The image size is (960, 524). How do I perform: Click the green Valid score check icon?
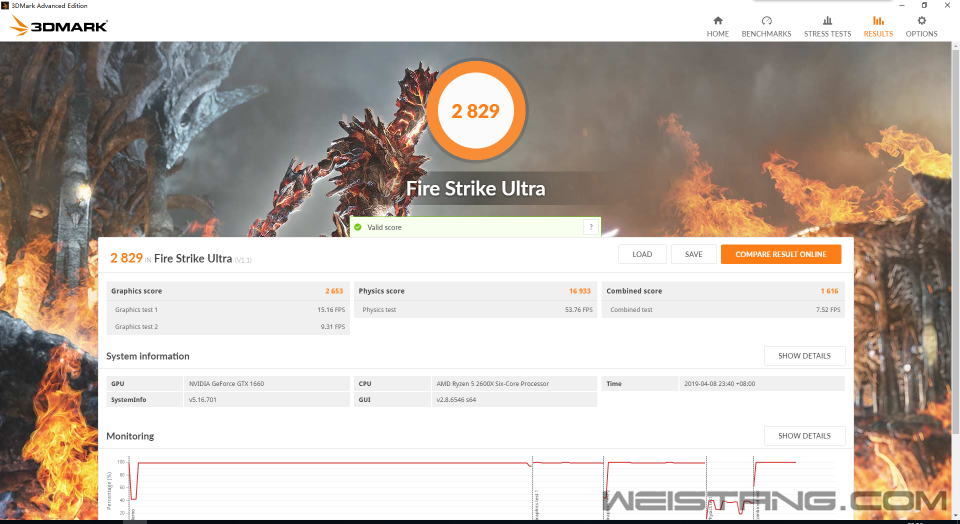358,227
